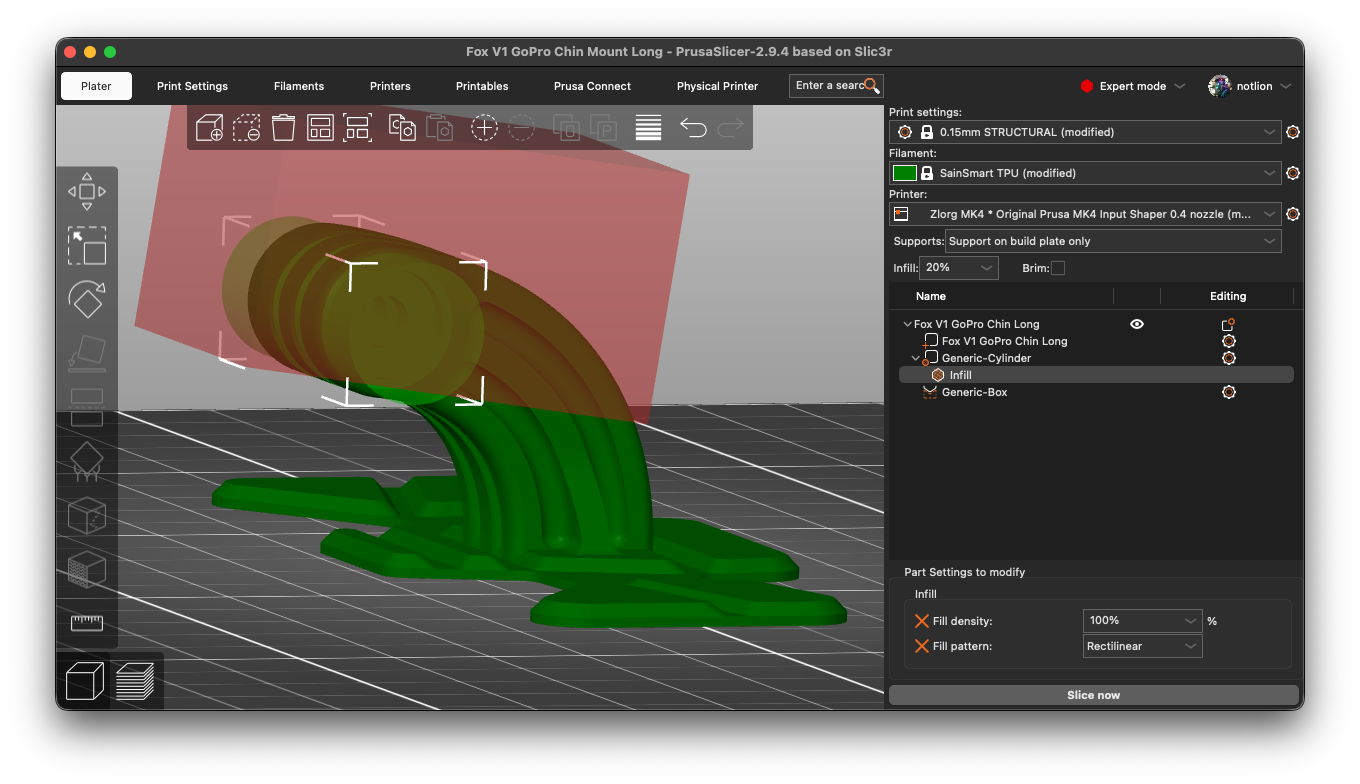
Task: Click the Slice now button
Action: click(x=1093, y=695)
